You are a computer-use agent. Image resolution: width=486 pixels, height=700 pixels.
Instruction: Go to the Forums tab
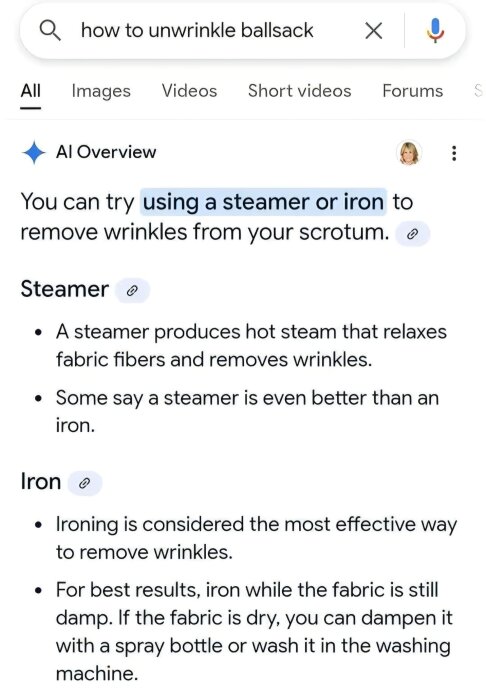[x=412, y=91]
